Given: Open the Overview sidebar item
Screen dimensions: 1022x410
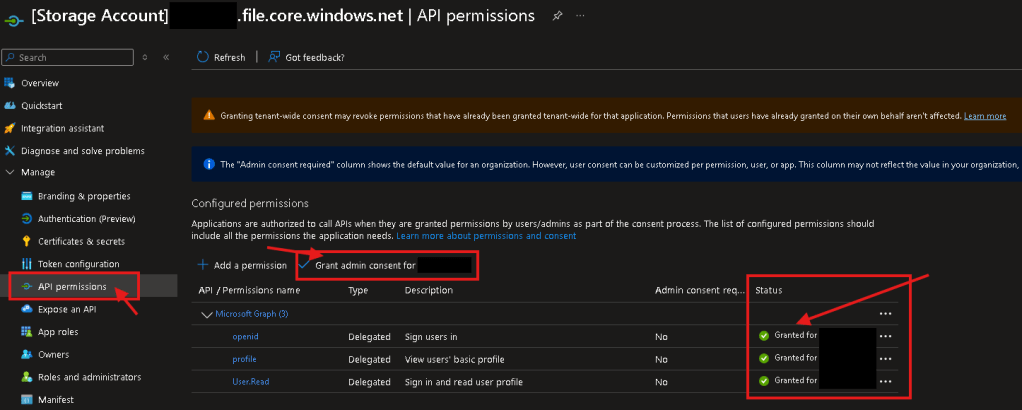Looking at the screenshot, I should pyautogui.click(x=40, y=83).
